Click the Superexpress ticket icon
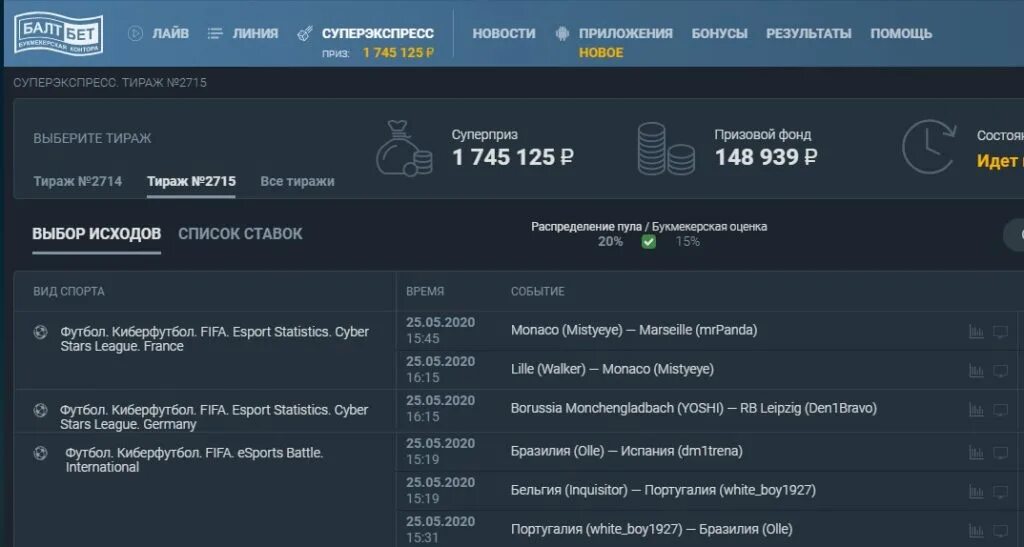The width and height of the screenshot is (1024, 547). point(304,33)
